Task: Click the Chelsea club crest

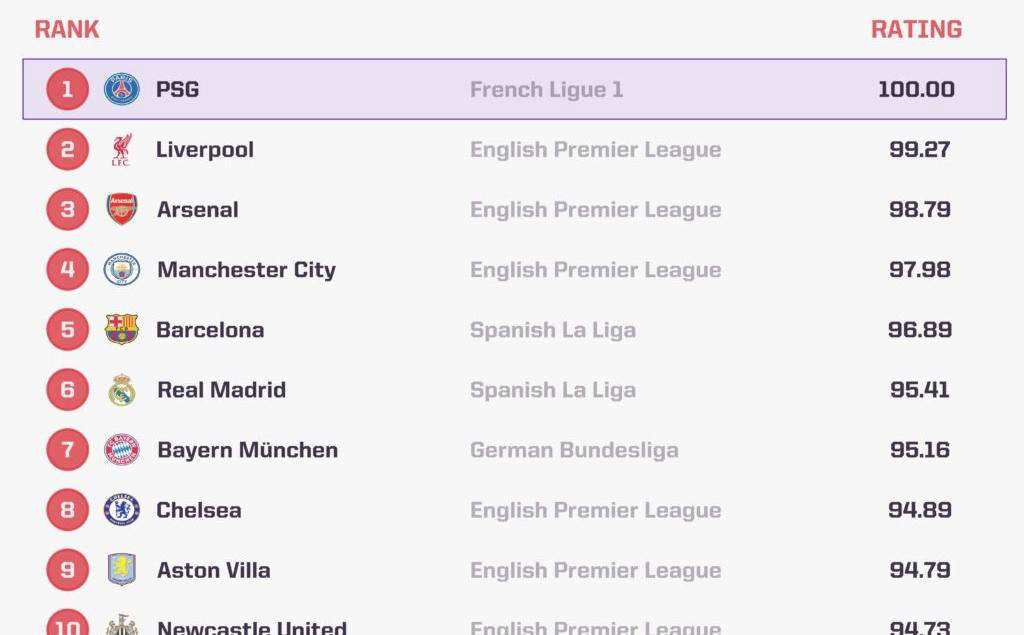Action: (121, 510)
